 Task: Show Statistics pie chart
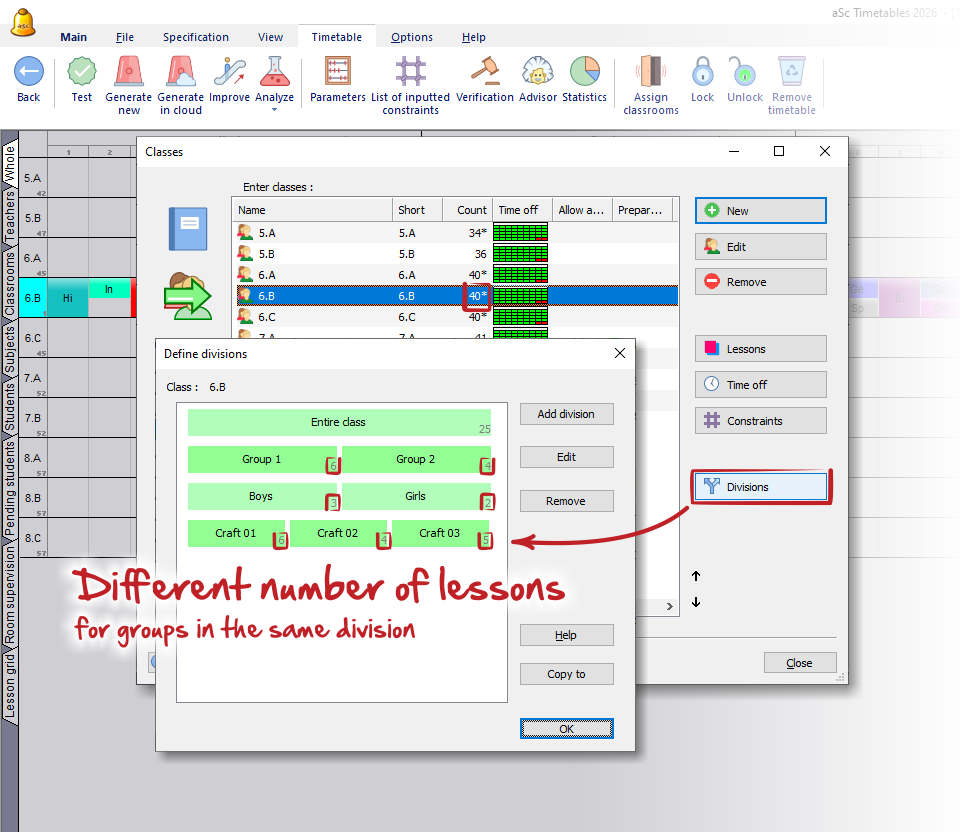[x=584, y=73]
